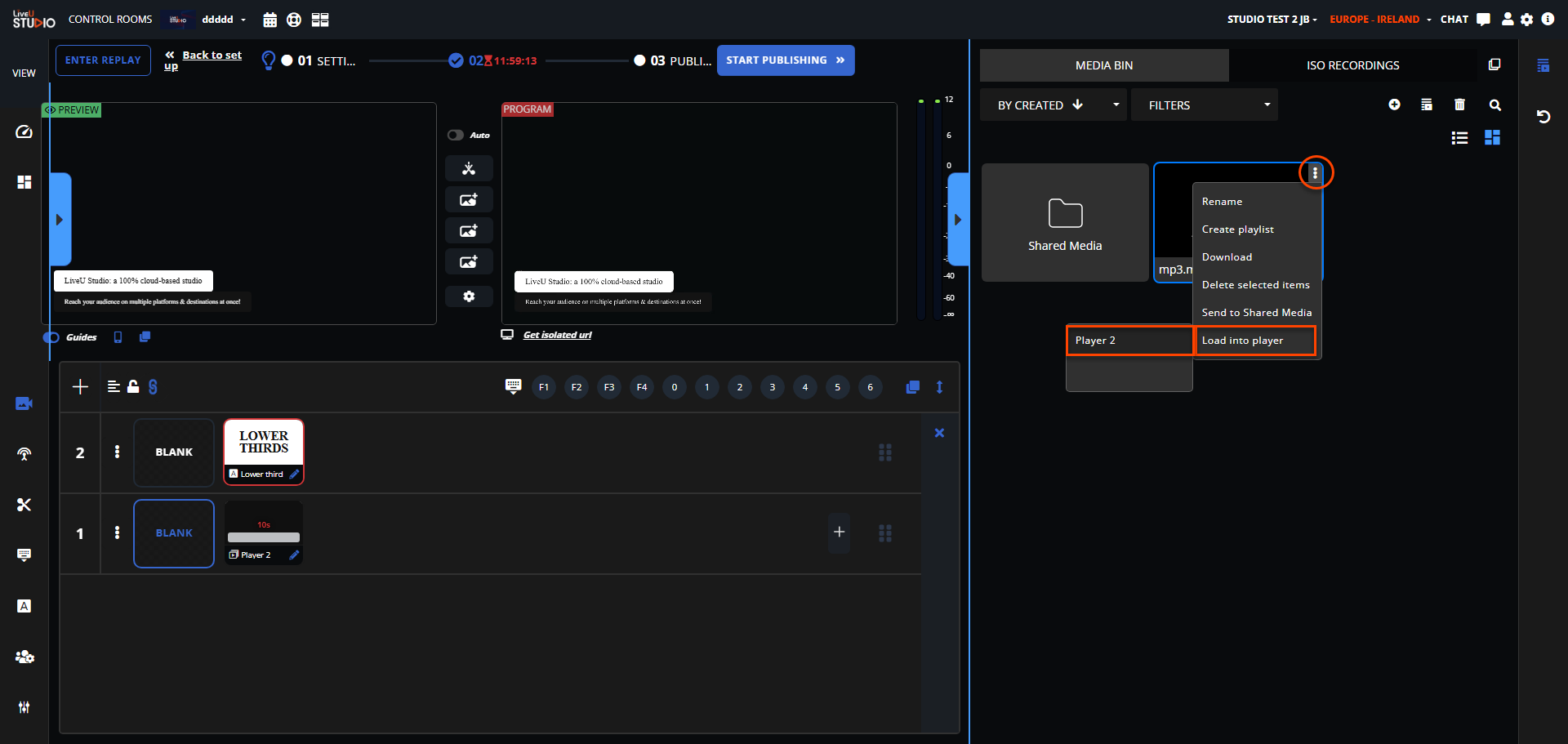This screenshot has height=744, width=1568.
Task: Toggle the layer lock icon
Action: pos(133,386)
